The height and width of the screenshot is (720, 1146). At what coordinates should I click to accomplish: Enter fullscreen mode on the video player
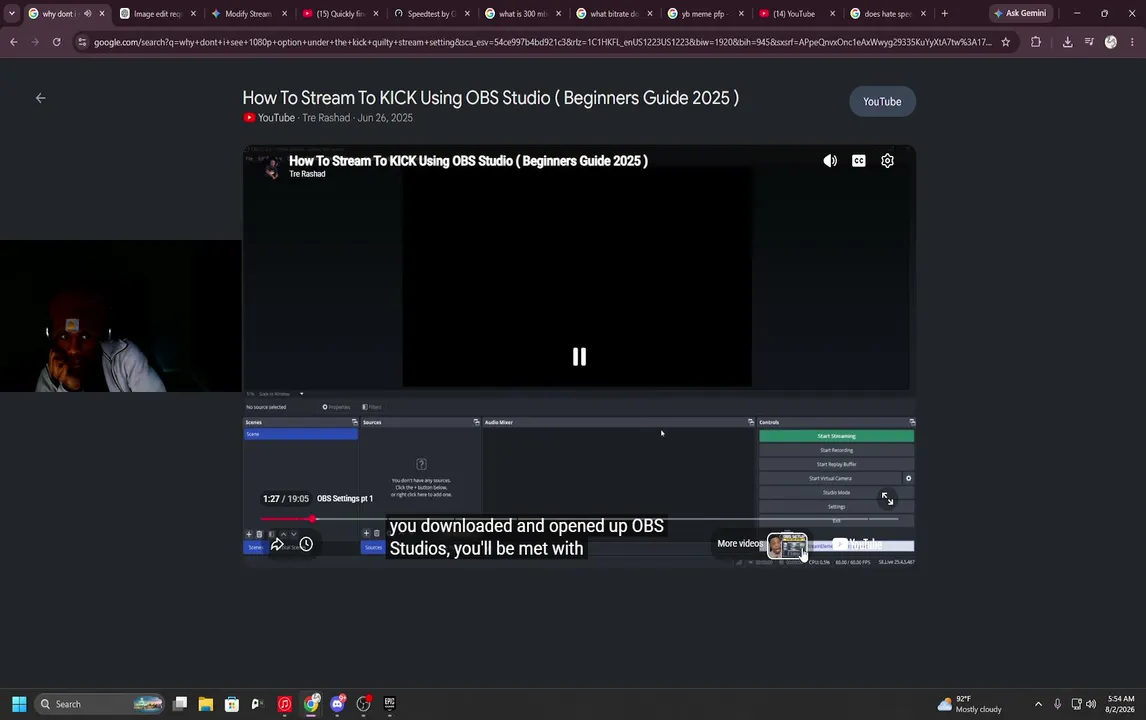[x=887, y=499]
